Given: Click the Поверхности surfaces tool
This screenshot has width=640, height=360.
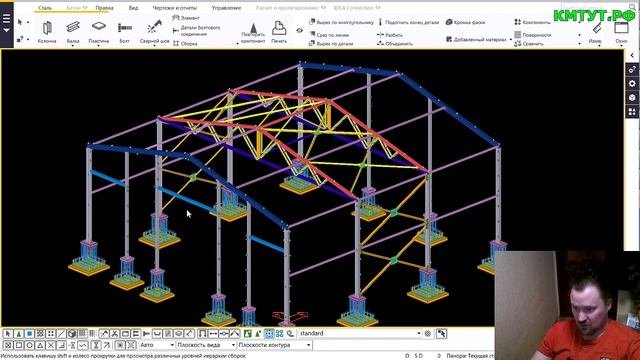Looking at the screenshot, I should tap(533, 35).
